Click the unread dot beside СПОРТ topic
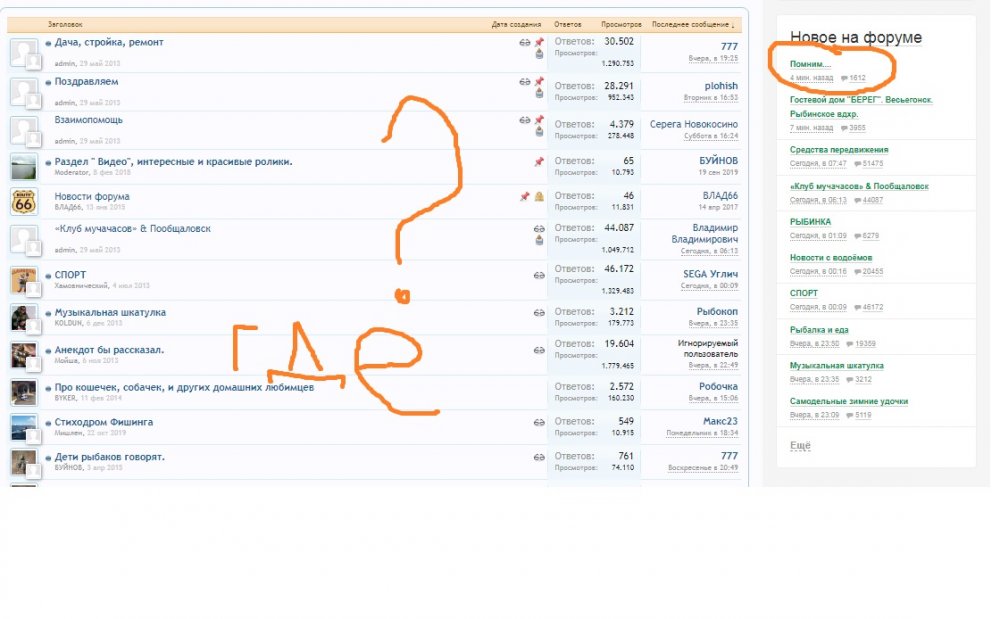 pyautogui.click(x=48, y=275)
